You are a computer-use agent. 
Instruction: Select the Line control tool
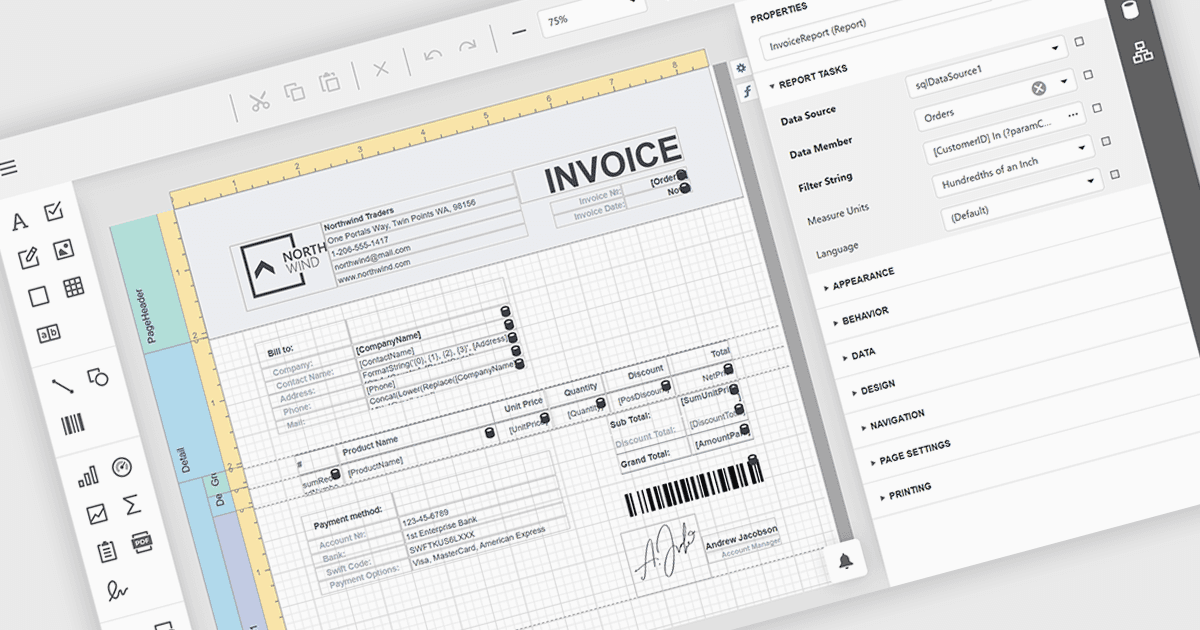62,385
